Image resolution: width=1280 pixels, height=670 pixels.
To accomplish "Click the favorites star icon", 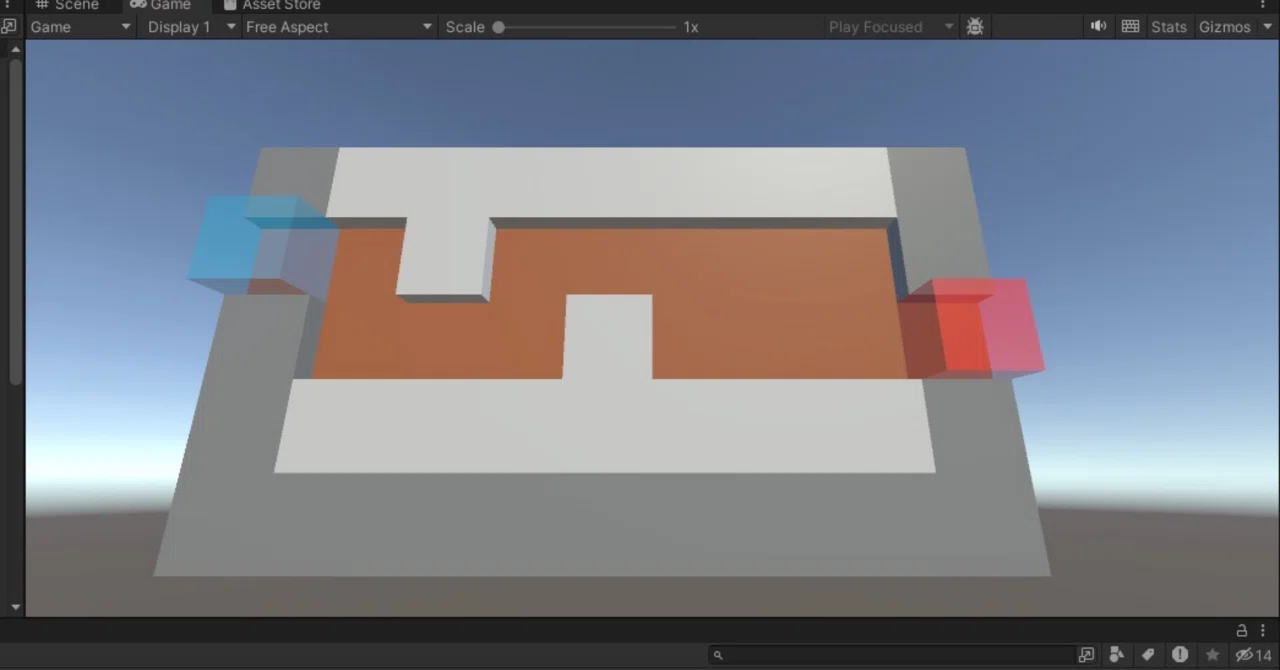I will (x=1212, y=655).
